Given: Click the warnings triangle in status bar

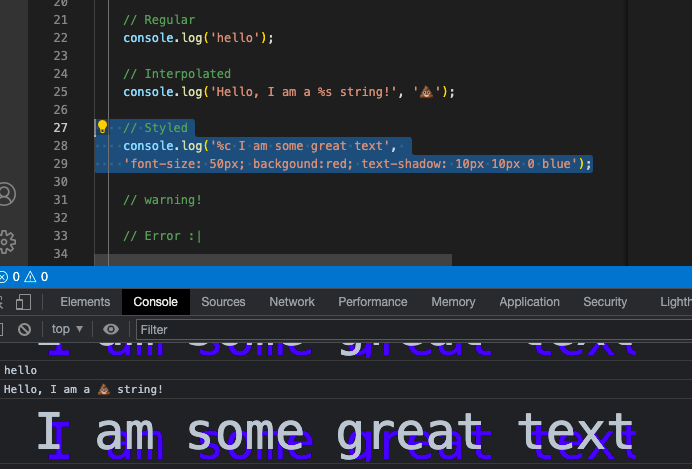Looking at the screenshot, I should click(30, 277).
